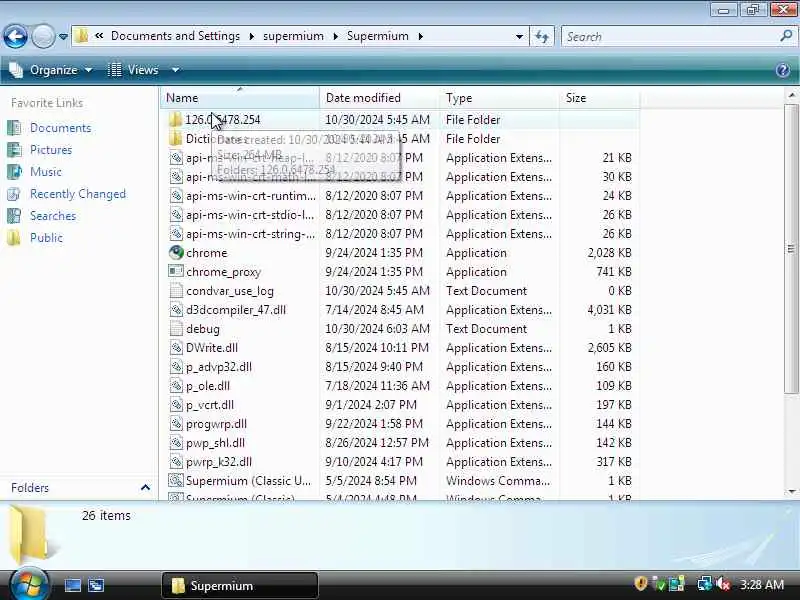Click the Supermium taskbar button

(240, 586)
